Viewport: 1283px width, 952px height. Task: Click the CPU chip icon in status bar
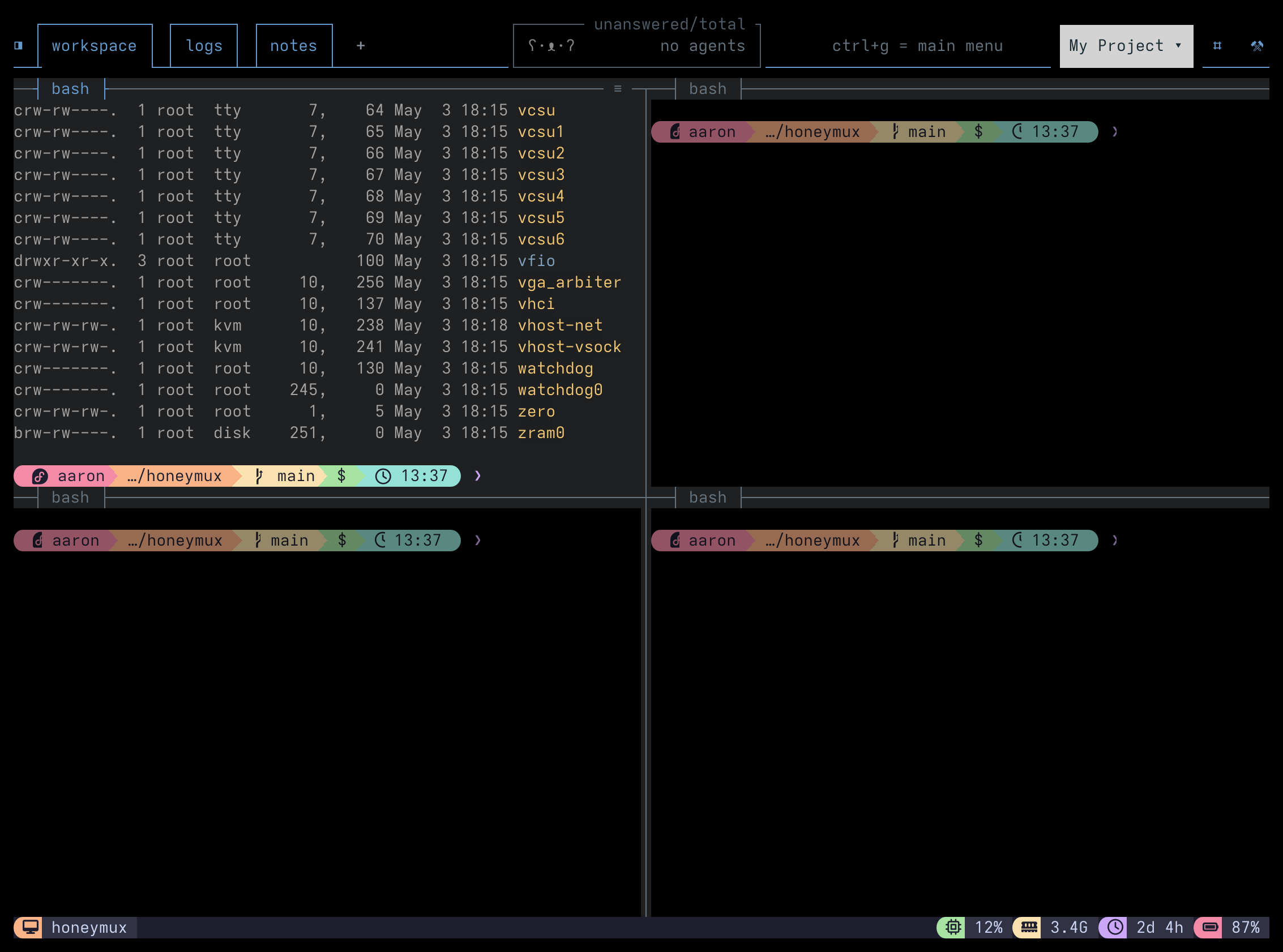point(953,927)
